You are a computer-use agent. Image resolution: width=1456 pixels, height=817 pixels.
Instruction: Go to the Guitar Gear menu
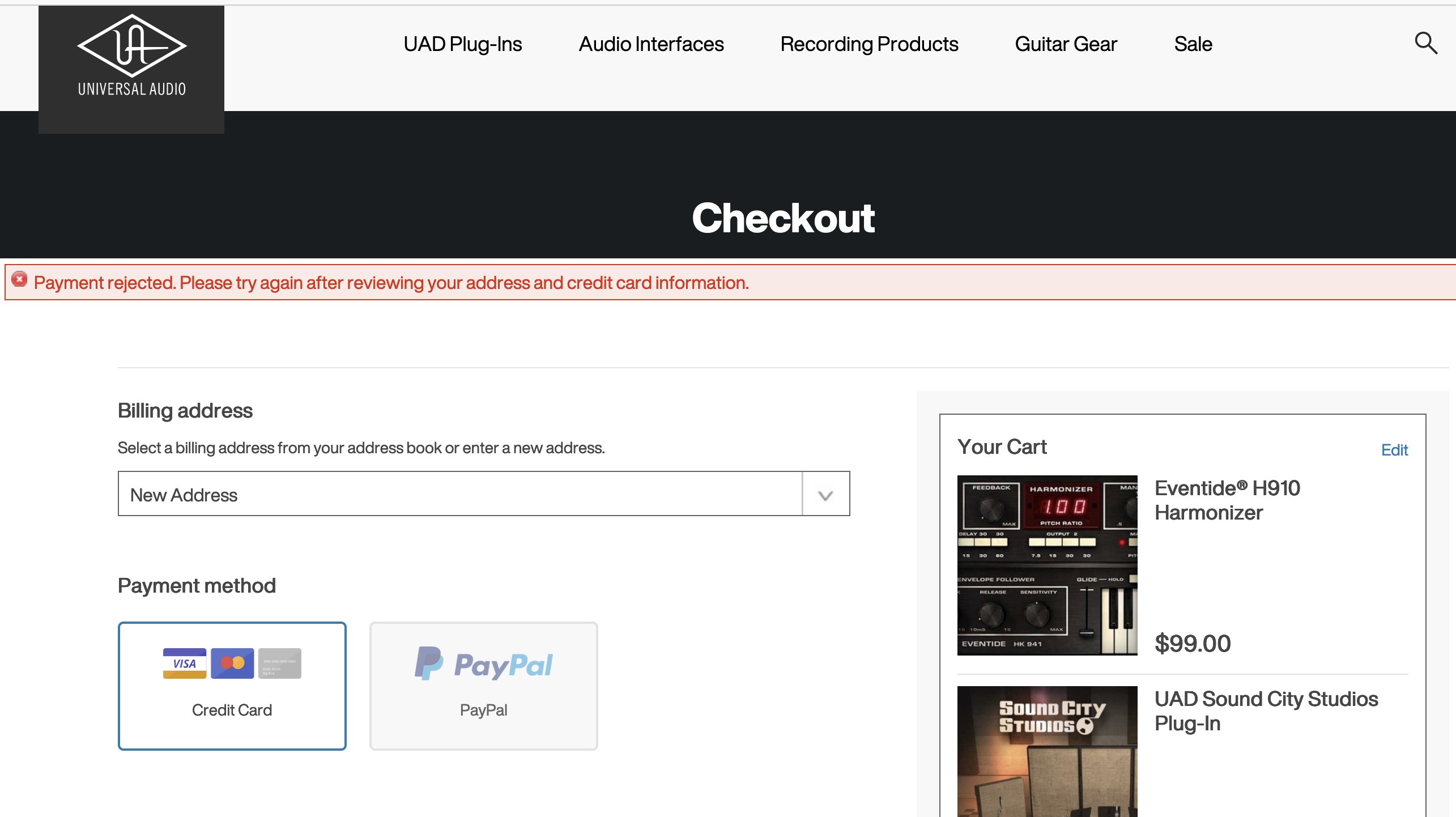coord(1066,44)
